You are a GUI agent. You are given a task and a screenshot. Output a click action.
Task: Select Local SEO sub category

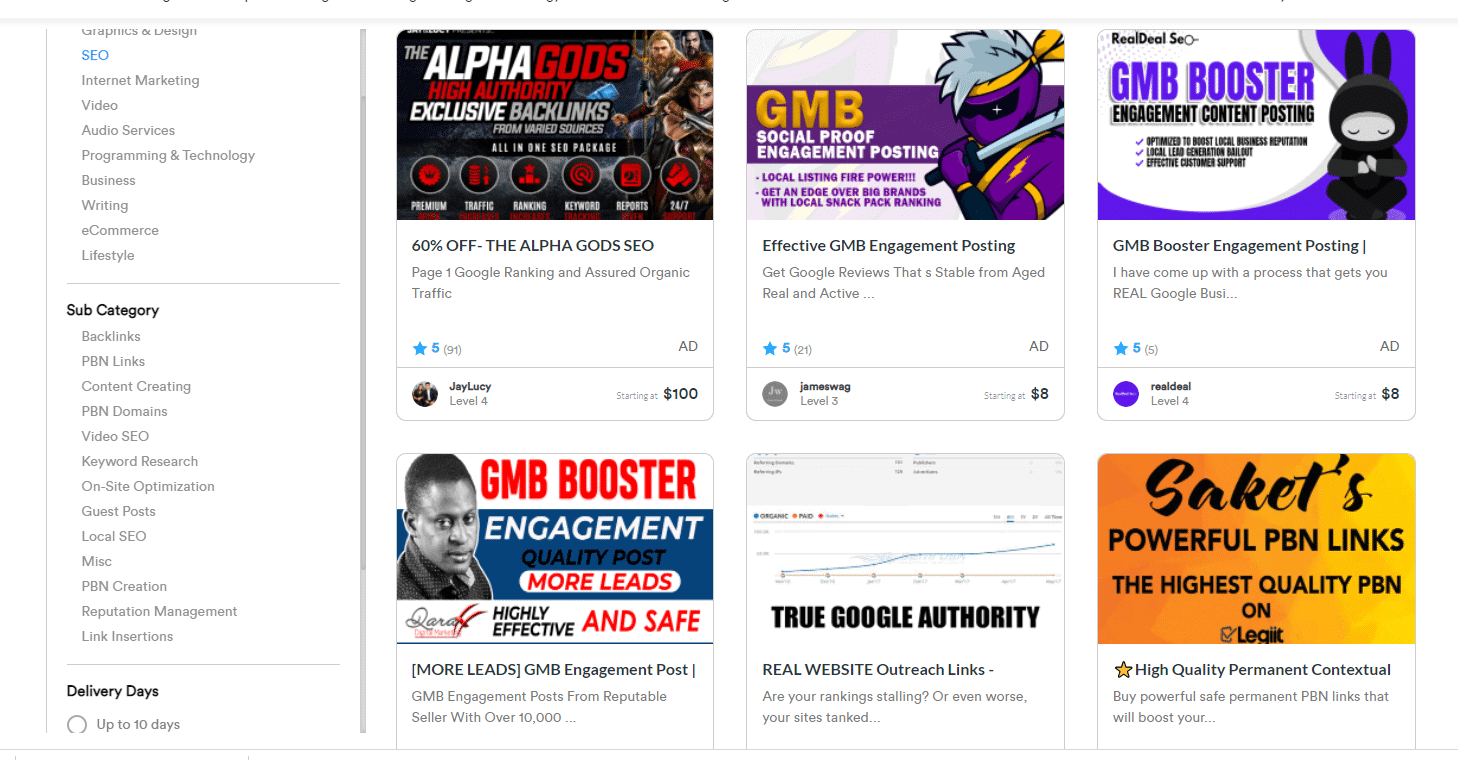tap(114, 536)
